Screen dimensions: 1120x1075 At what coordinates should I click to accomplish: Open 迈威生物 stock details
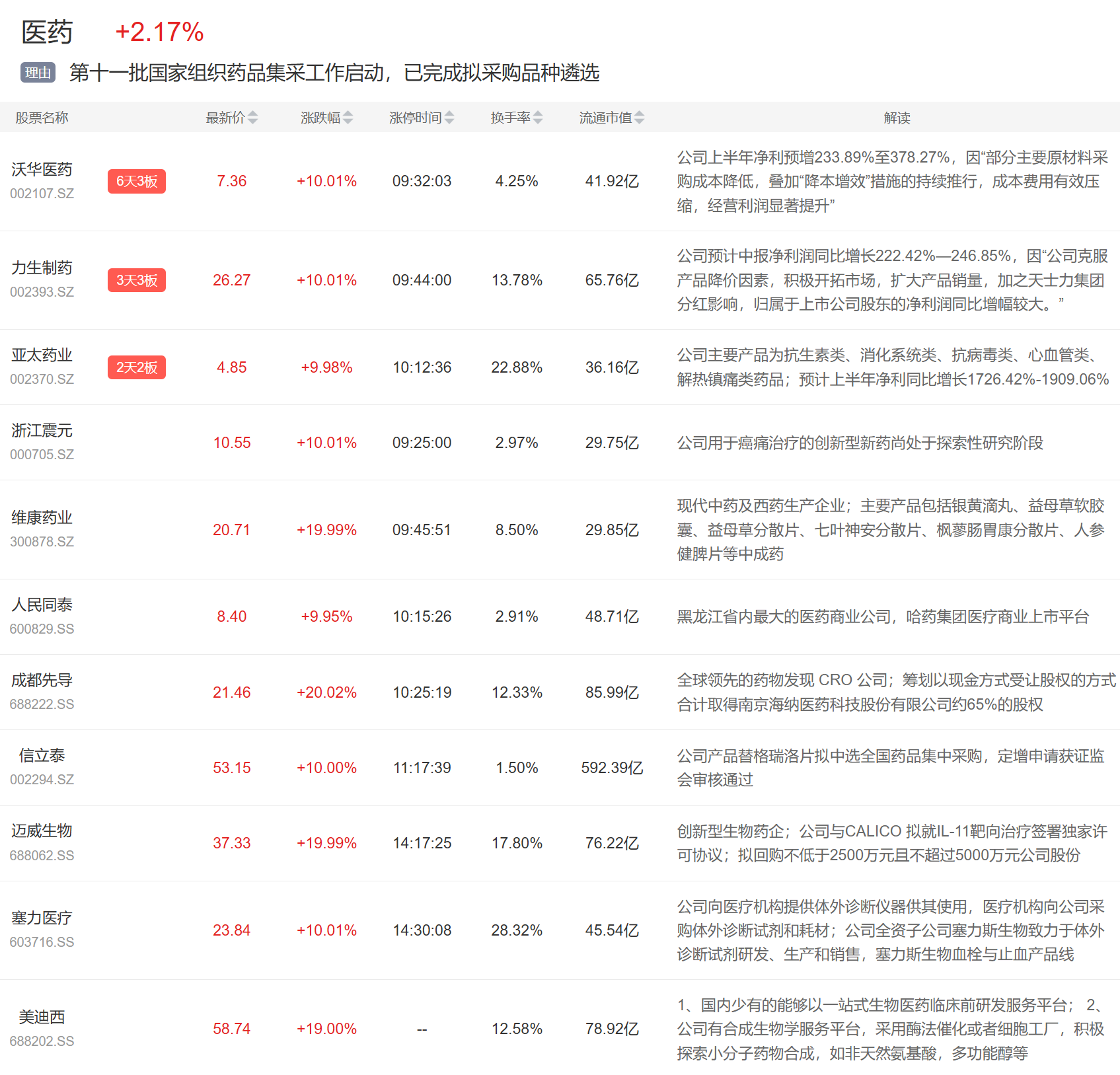(x=42, y=831)
